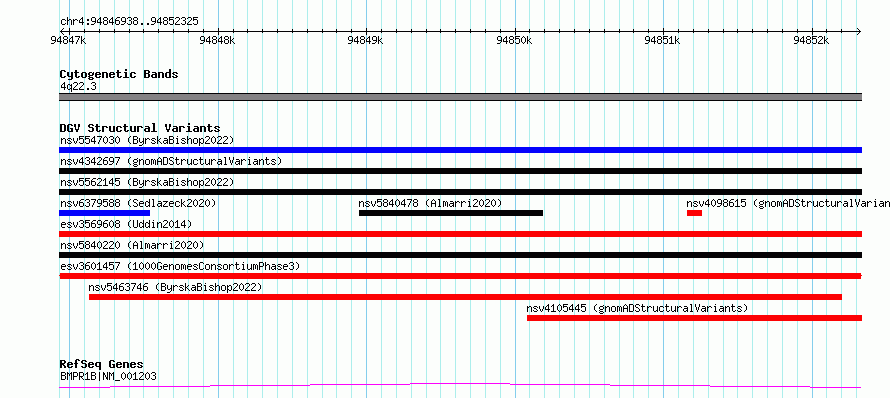Click the blue nsv5547030 variant bar
The height and width of the screenshot is (398, 890).
click(460, 150)
